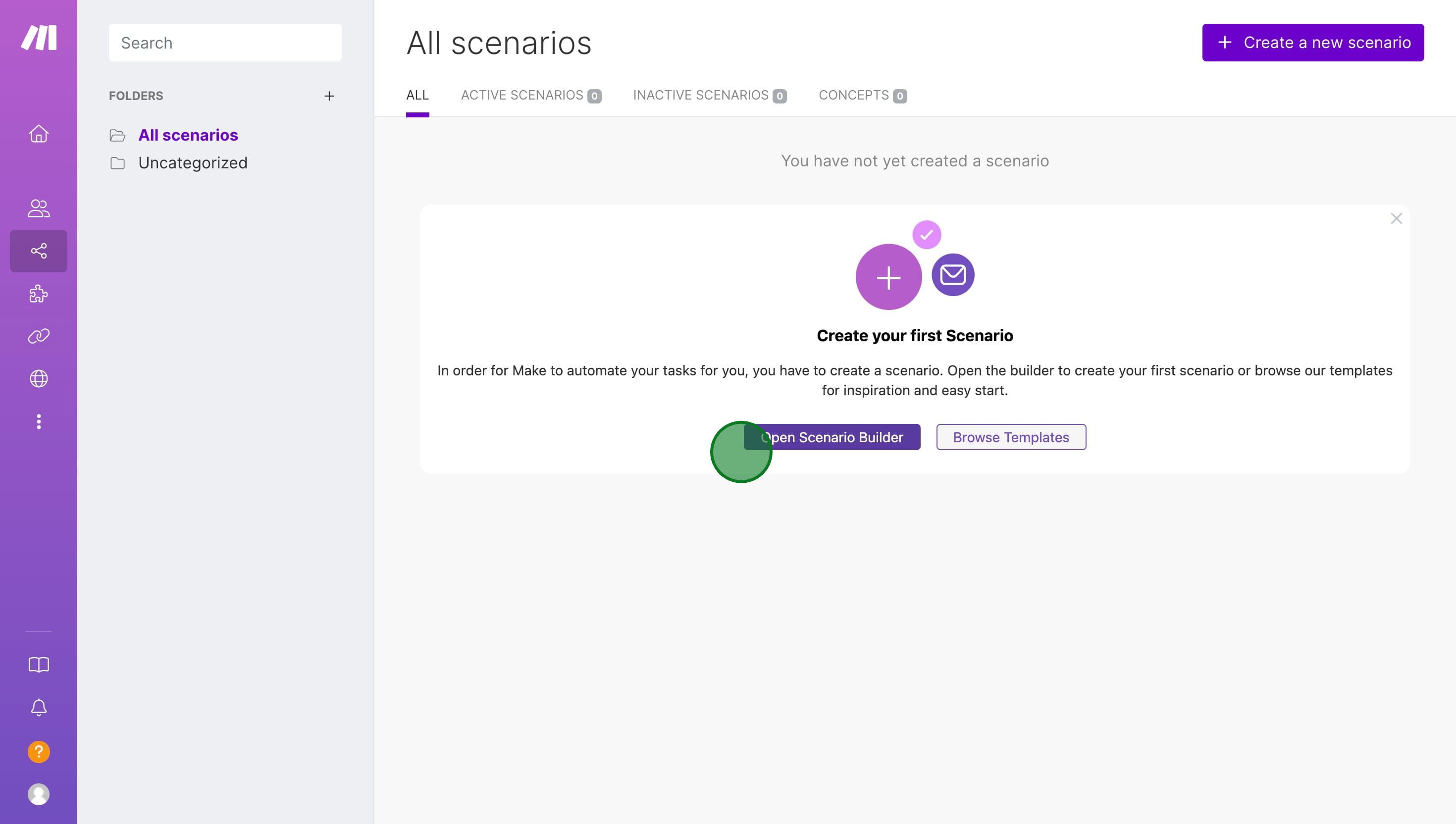Select All scenarios in folder tree
Viewport: 1456px width, 824px height.
[188, 135]
